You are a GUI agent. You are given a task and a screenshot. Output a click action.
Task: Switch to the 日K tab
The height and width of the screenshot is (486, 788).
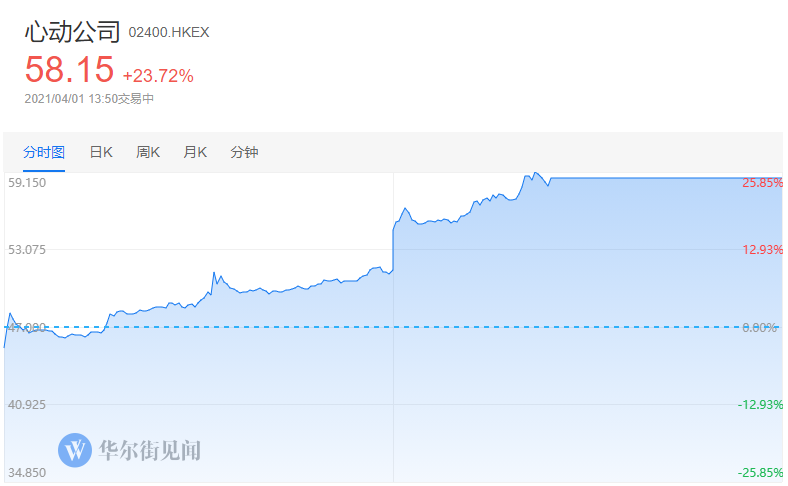pos(101,152)
